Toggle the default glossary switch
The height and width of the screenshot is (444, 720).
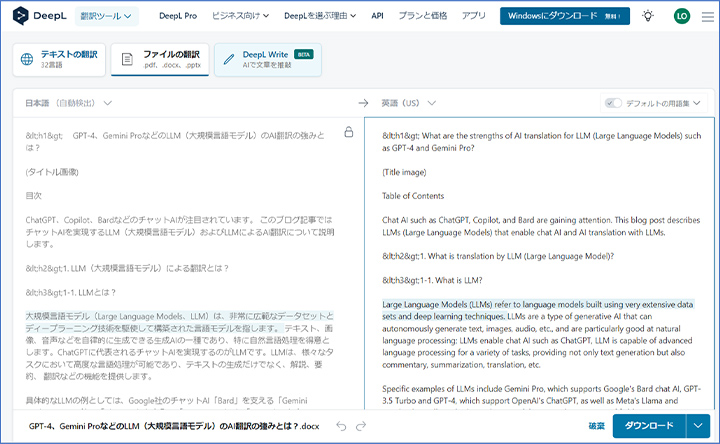(613, 103)
